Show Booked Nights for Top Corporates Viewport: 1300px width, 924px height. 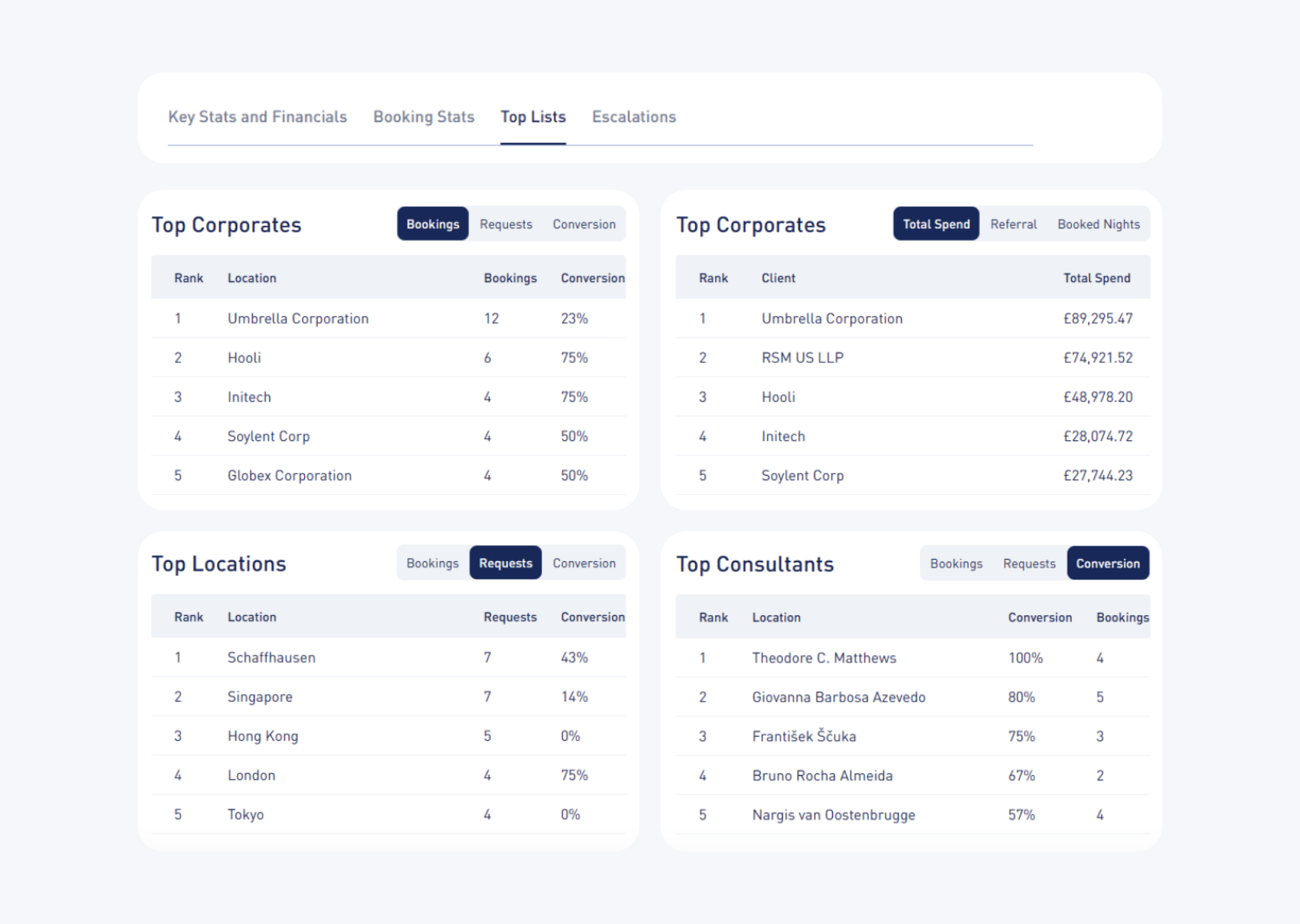pos(1098,224)
